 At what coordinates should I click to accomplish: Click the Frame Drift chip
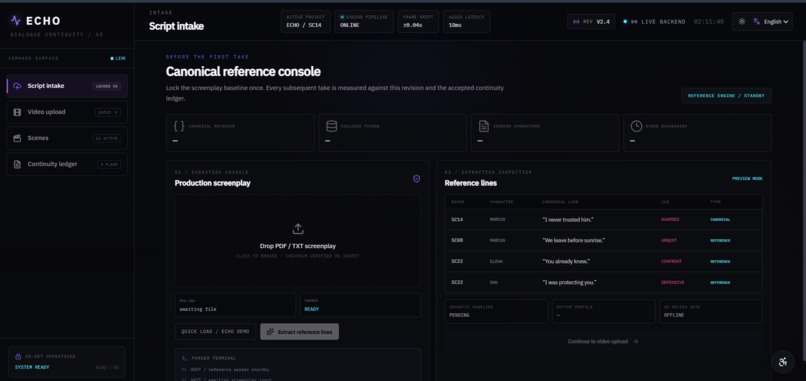point(418,22)
